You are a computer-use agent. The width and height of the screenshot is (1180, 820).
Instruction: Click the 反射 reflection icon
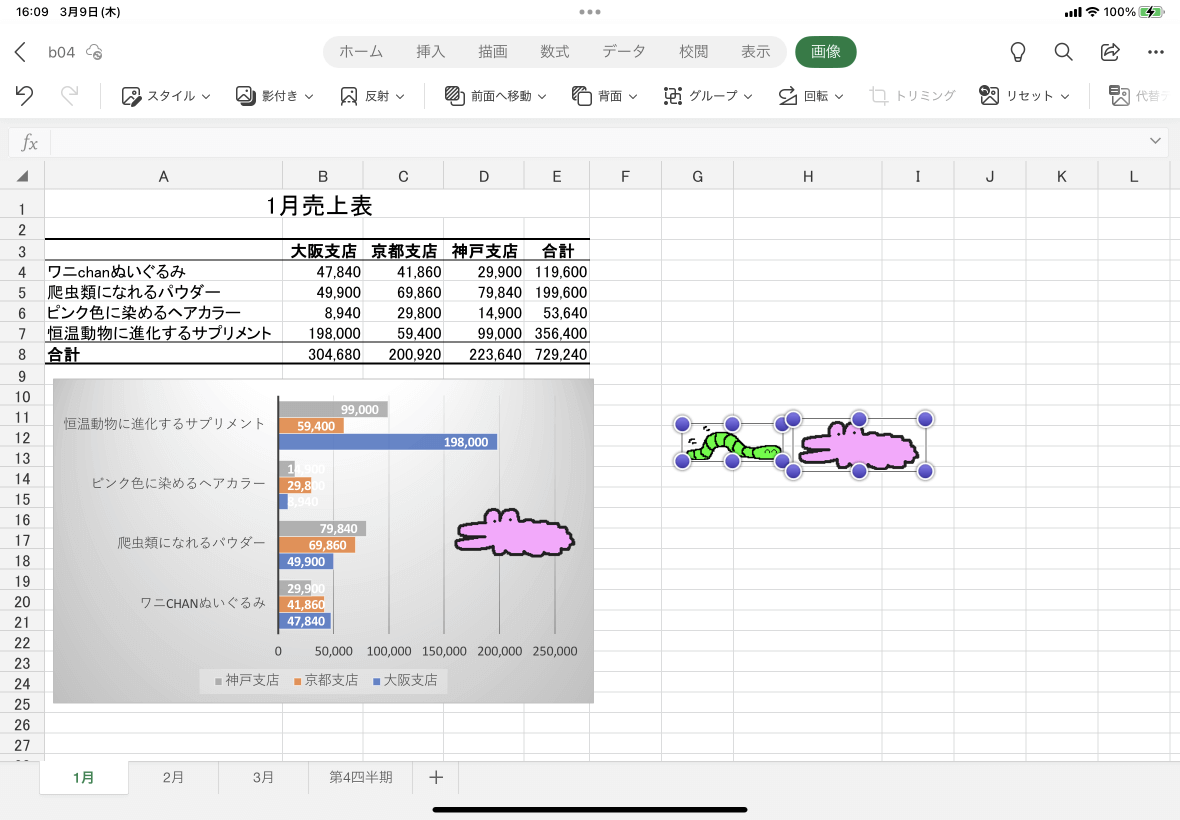pos(348,96)
